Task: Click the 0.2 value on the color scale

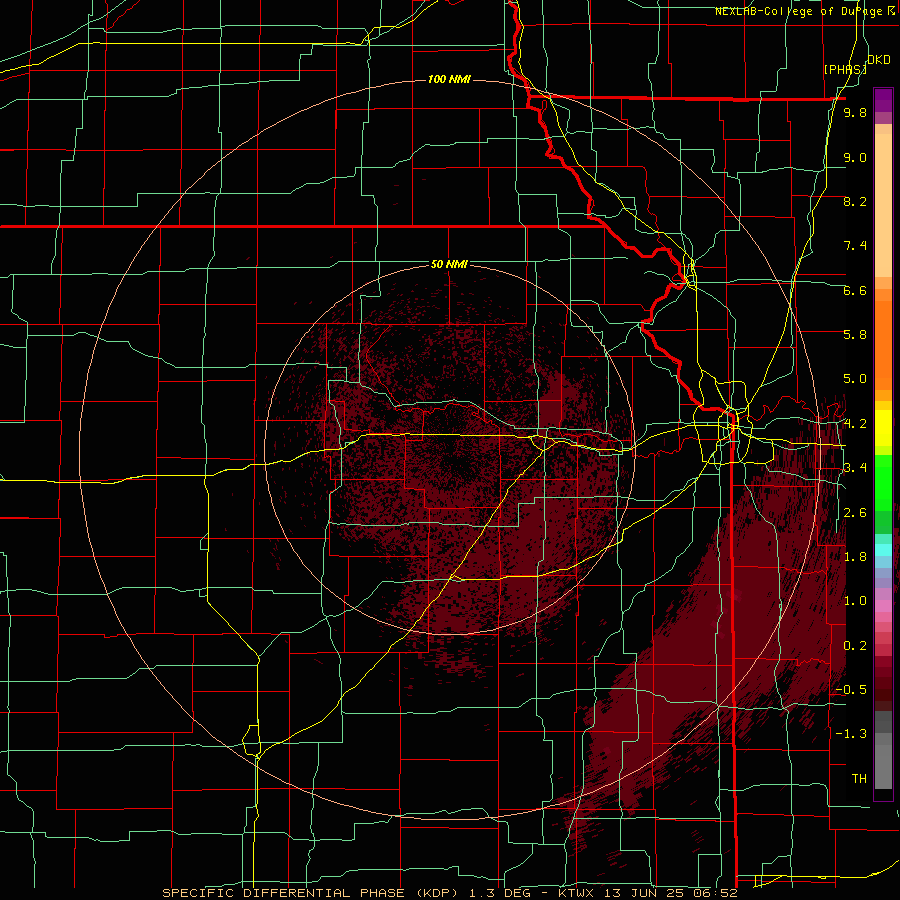Action: click(x=855, y=646)
